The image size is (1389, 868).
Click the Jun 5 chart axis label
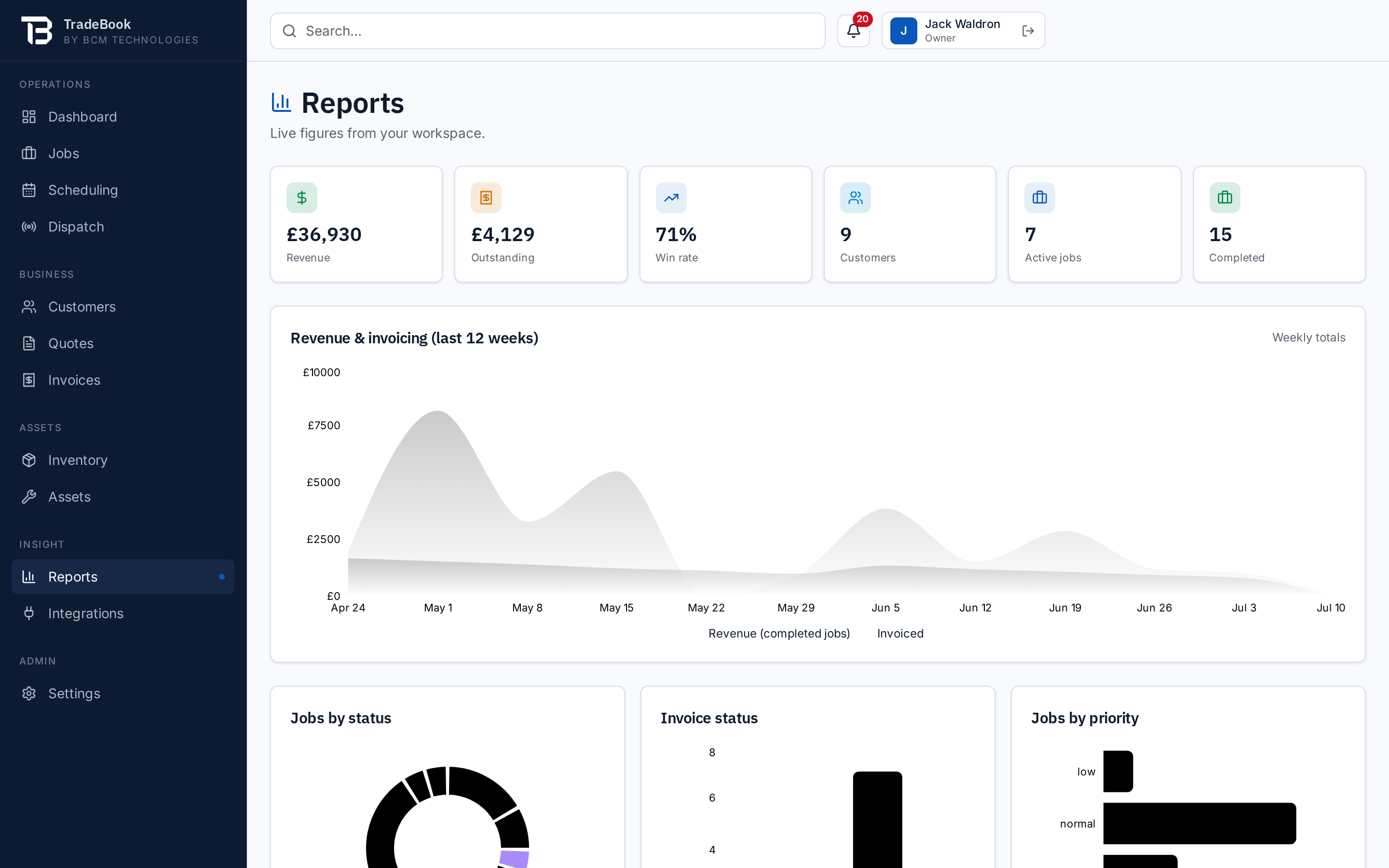coord(885,608)
